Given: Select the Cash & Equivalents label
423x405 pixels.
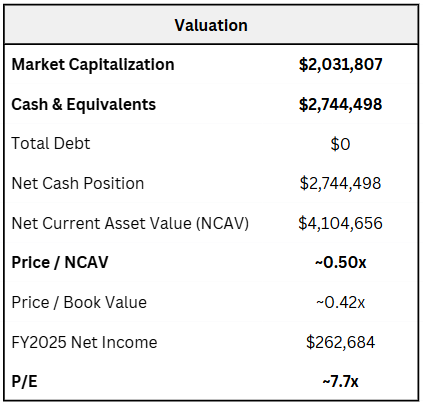Looking at the screenshot, I should (x=84, y=104).
